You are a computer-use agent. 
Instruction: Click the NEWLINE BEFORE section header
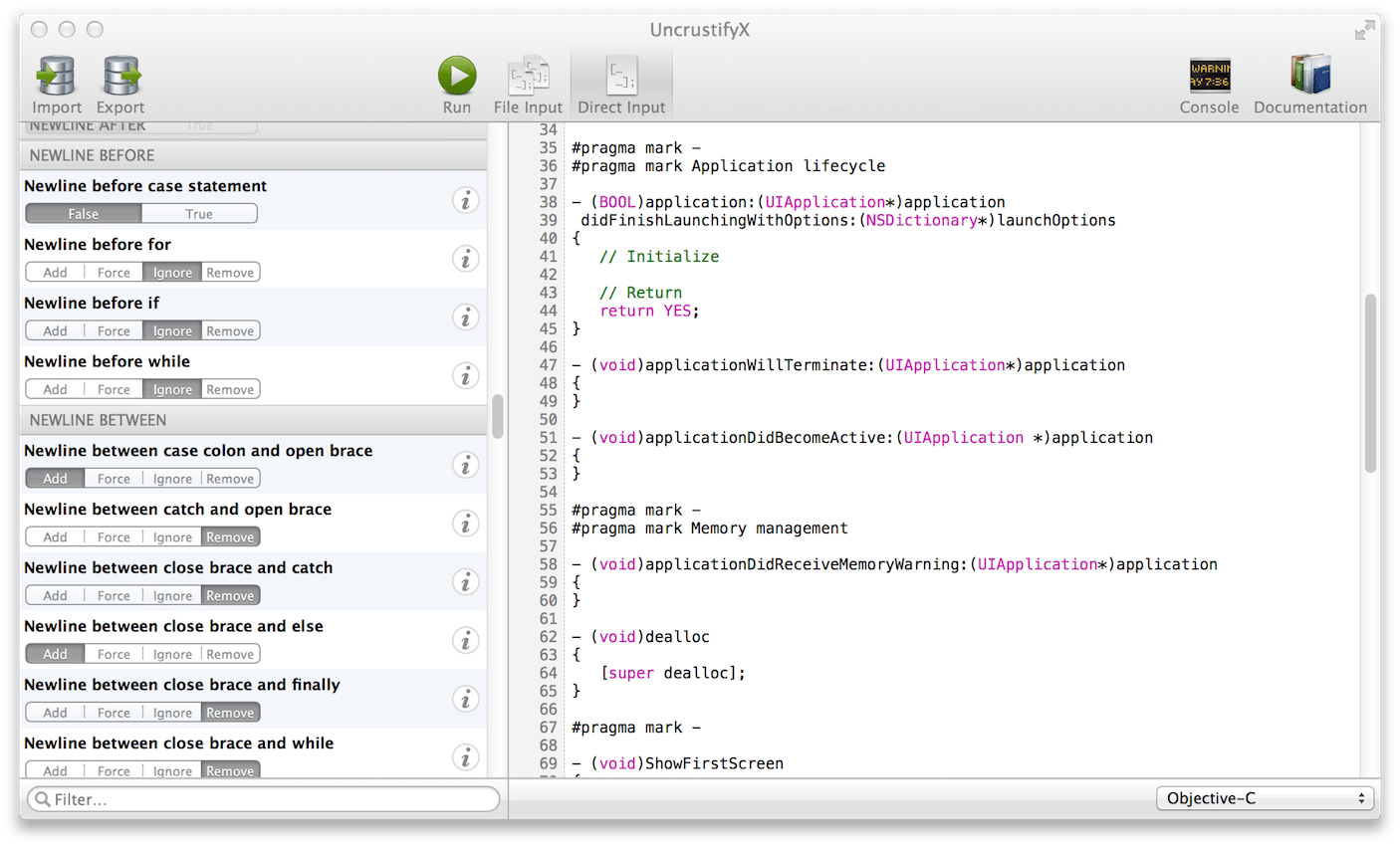[x=253, y=155]
